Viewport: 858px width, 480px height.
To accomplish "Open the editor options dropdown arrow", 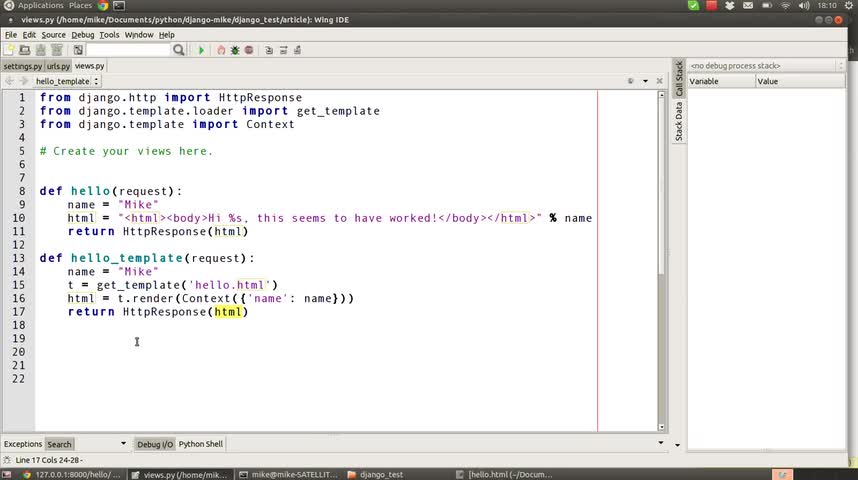I will tap(645, 81).
